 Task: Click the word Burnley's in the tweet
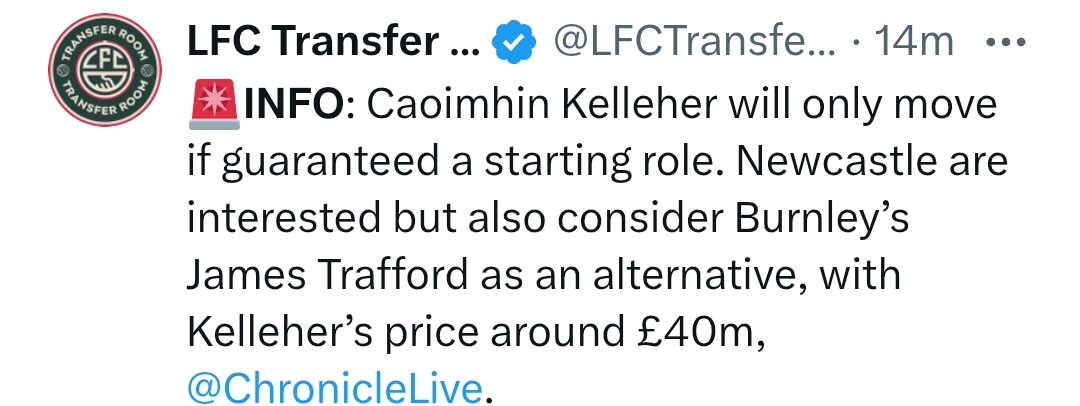click(x=822, y=219)
